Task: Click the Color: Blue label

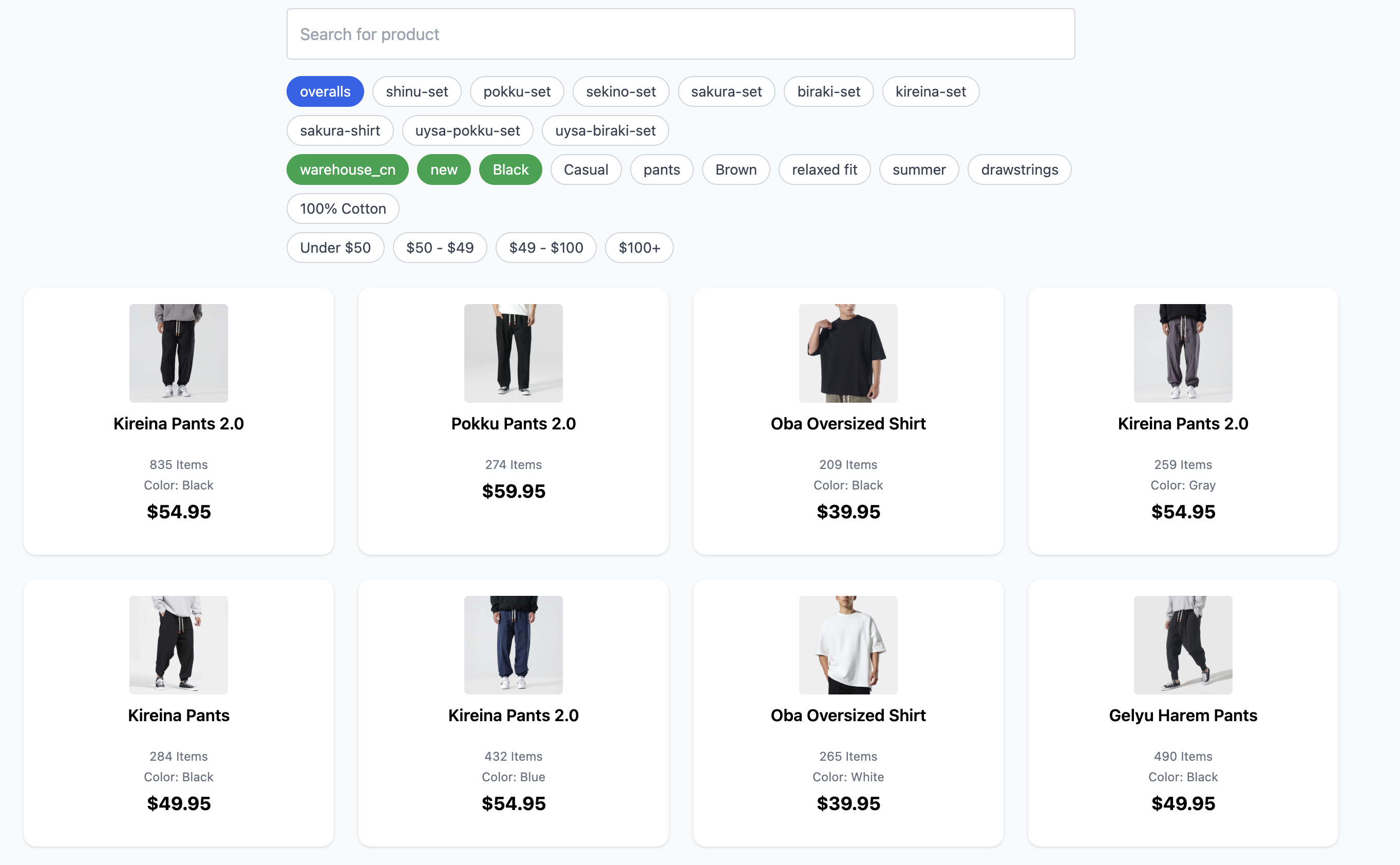Action: point(514,777)
